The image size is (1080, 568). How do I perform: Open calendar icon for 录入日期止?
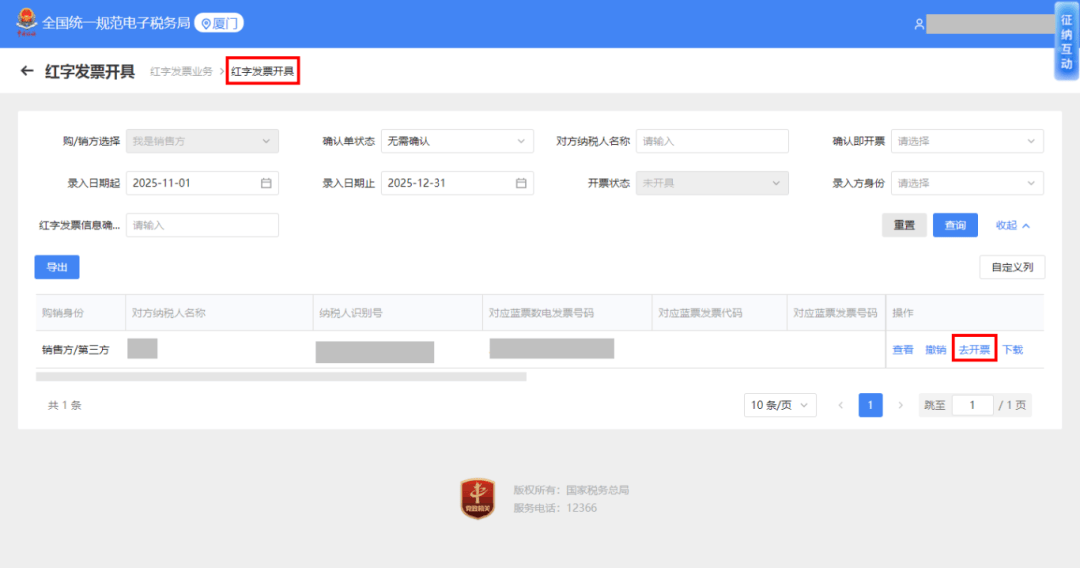pyautogui.click(x=521, y=183)
